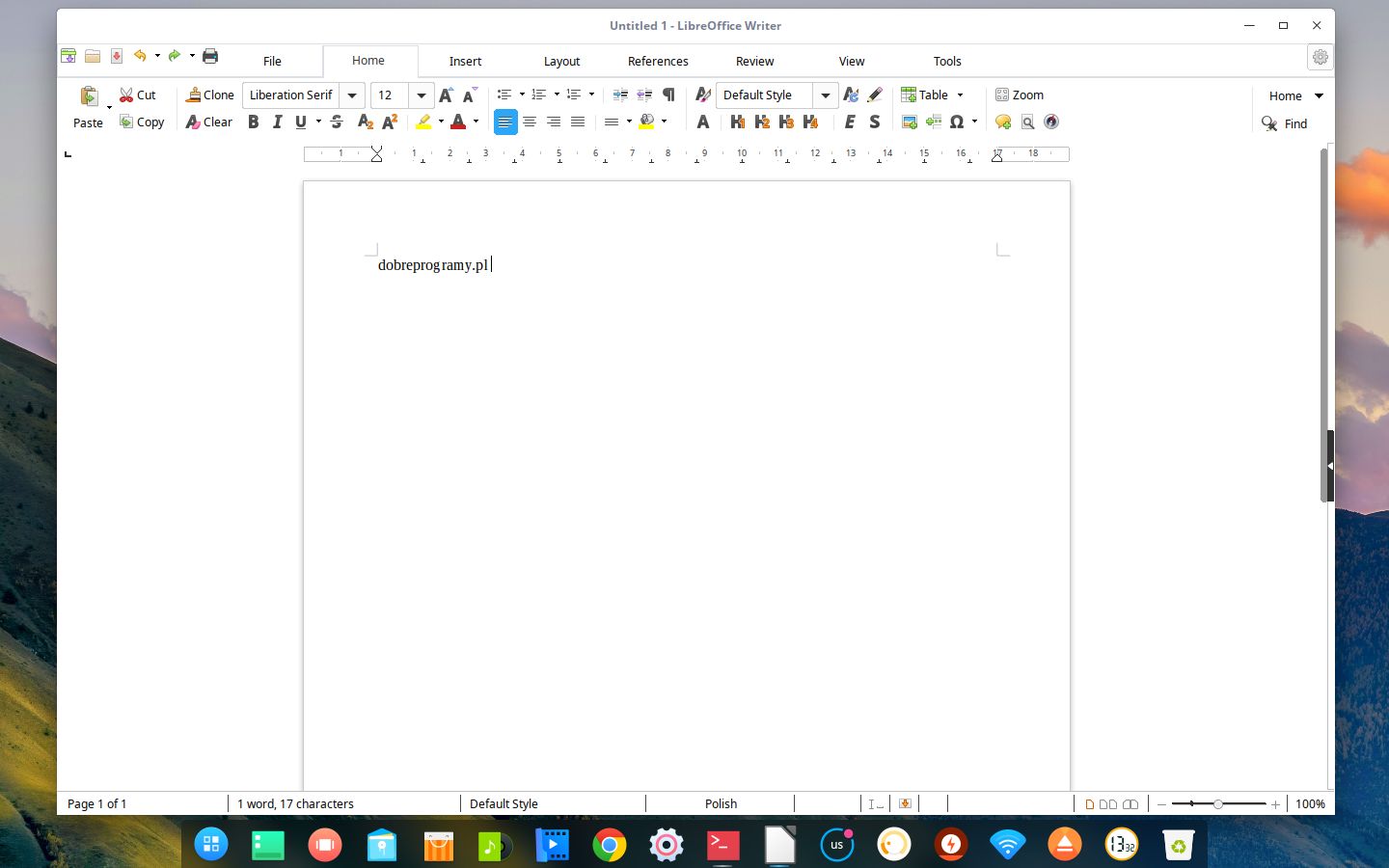The width and height of the screenshot is (1389, 868).
Task: Open Find and Replace with the Find button
Action: click(1284, 123)
